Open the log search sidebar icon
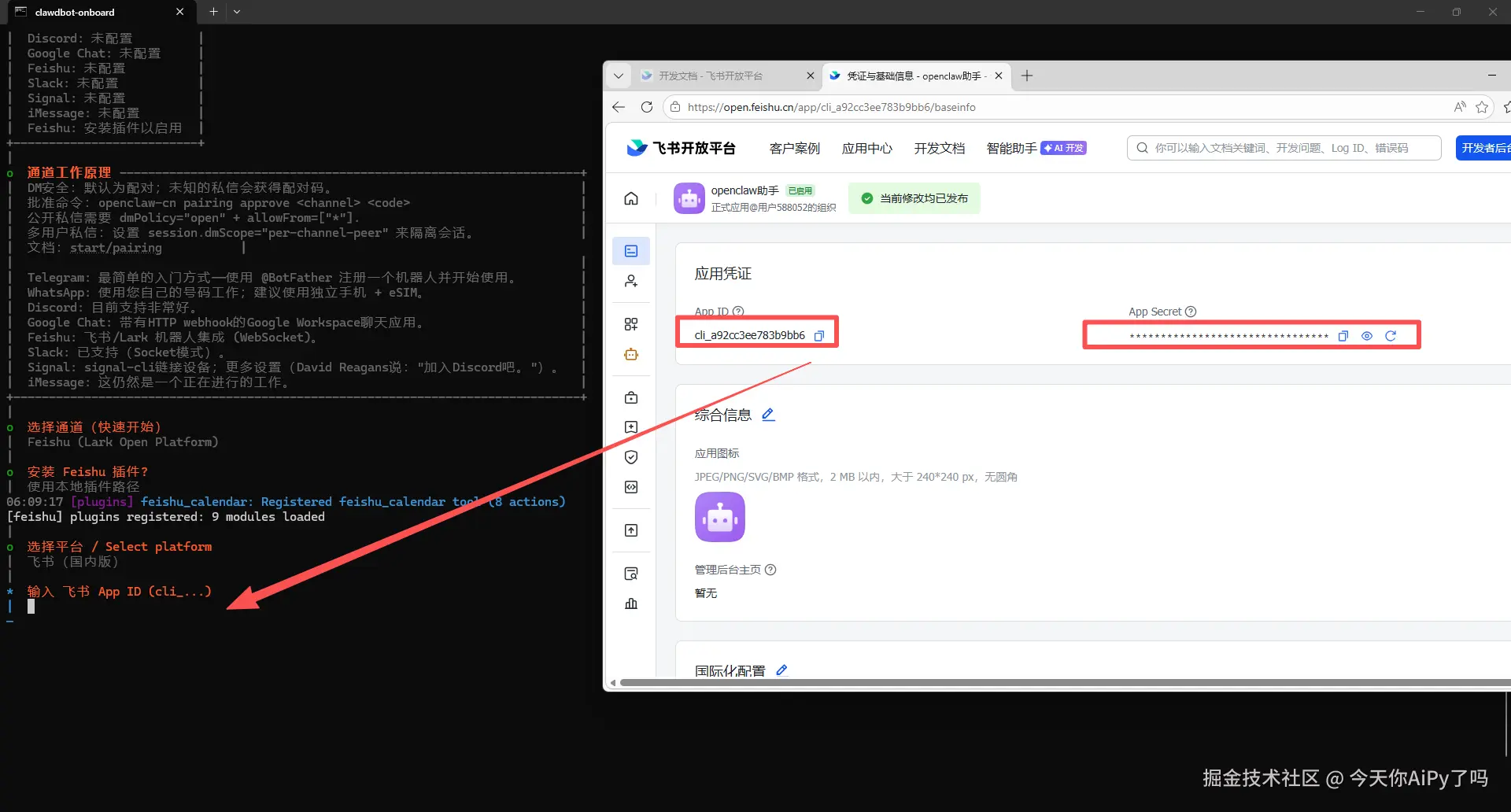1511x812 pixels. click(x=631, y=574)
